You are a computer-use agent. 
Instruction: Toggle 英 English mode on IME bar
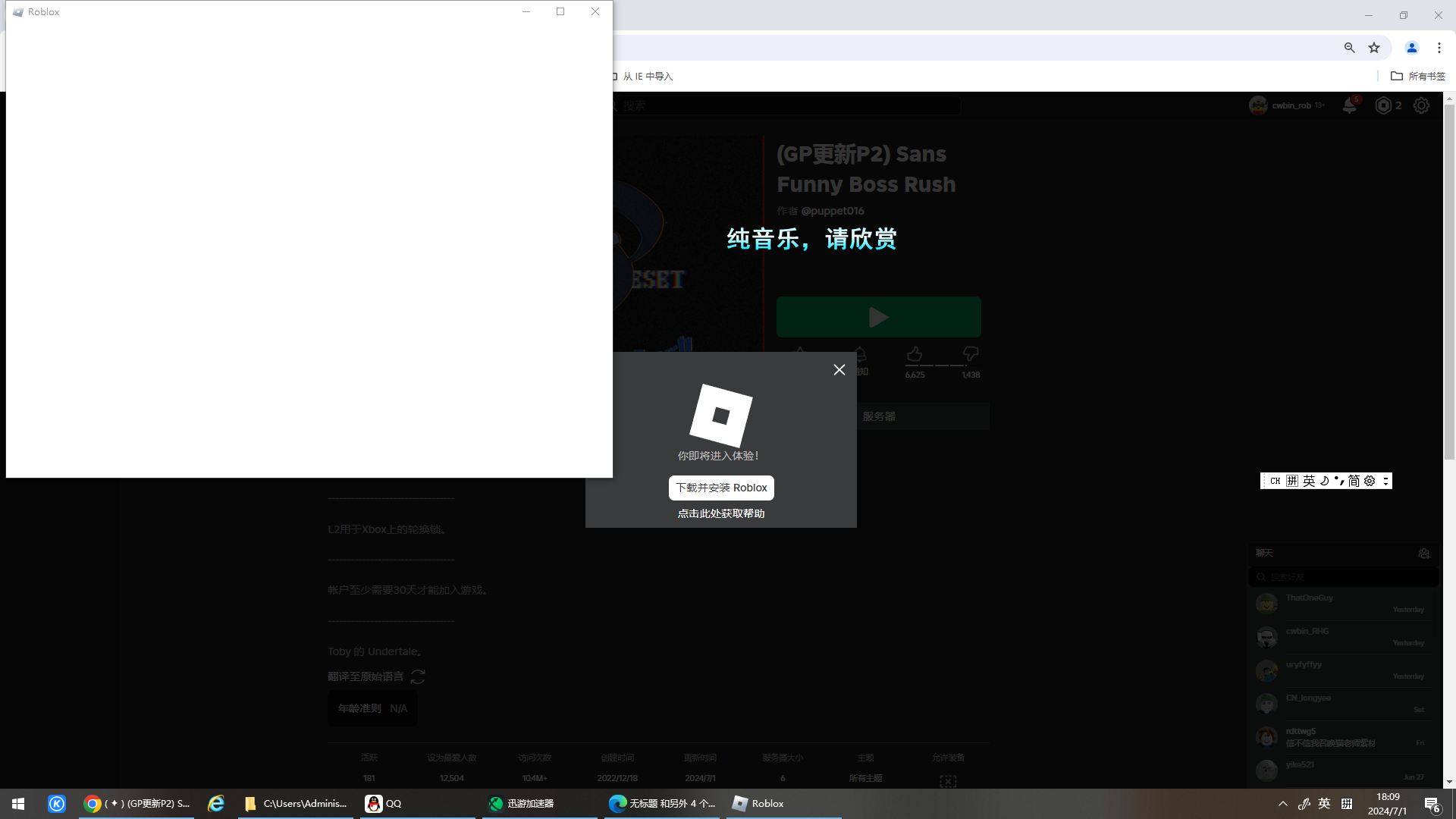click(1309, 481)
